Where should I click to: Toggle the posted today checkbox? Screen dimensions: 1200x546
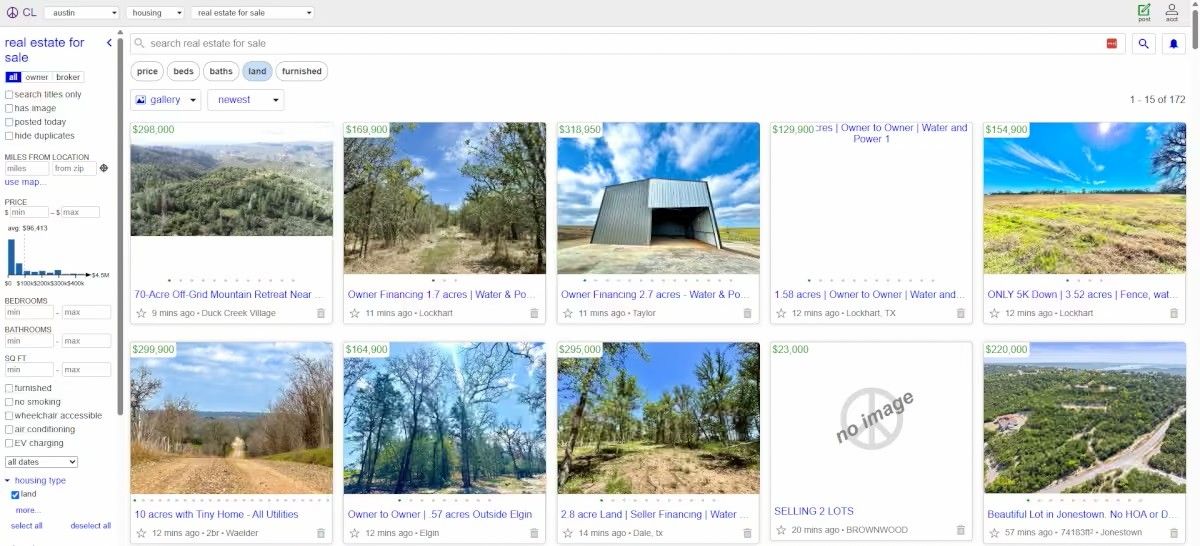click(x=9, y=122)
